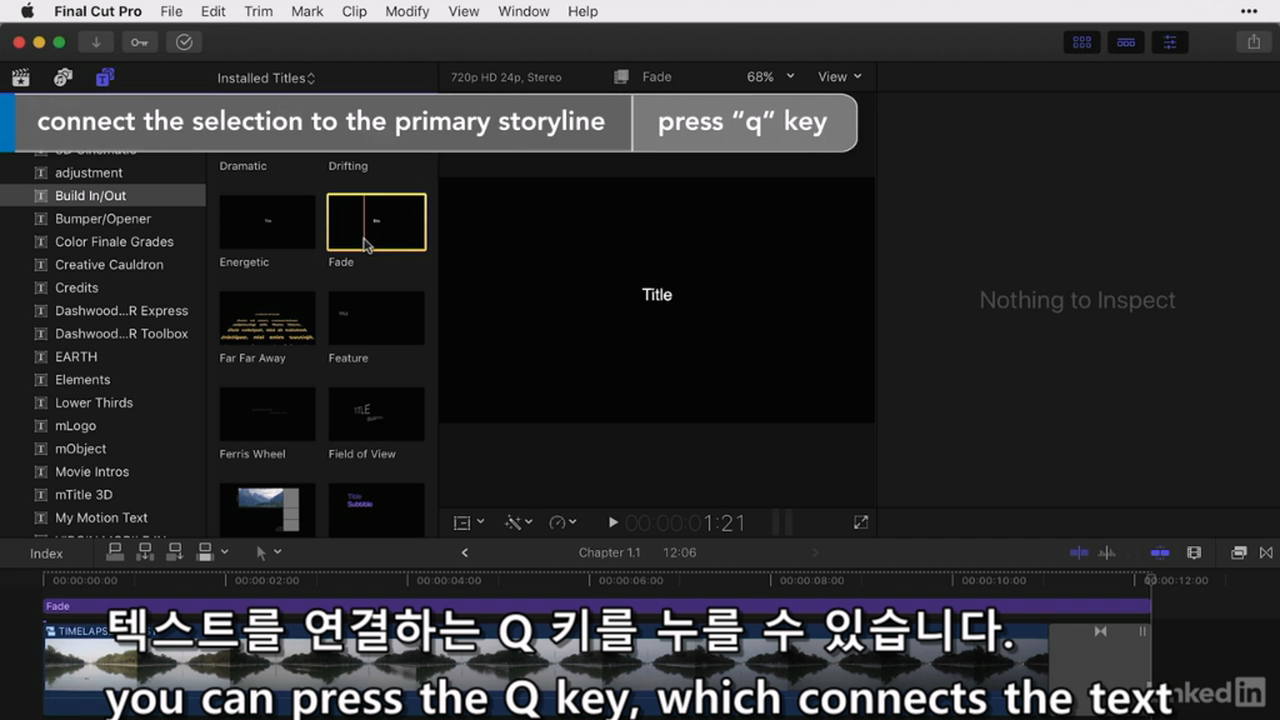Open the Final Cut Pro menu
1280x720 pixels.
98,11
